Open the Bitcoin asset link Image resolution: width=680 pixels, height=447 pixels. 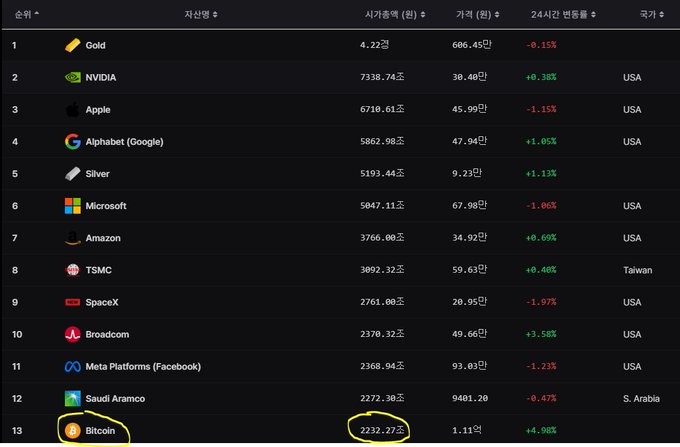coord(100,431)
